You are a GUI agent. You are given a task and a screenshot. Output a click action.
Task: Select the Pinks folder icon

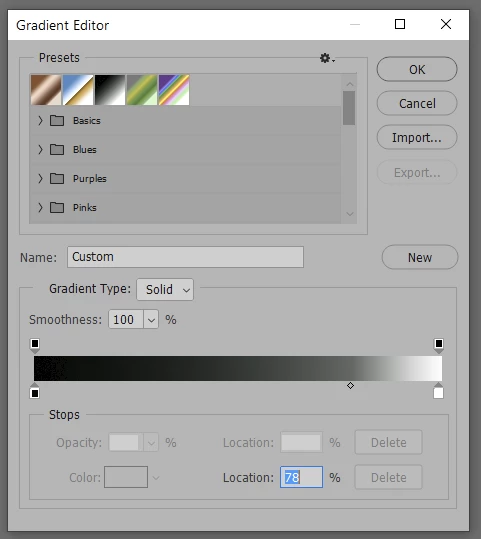[57, 208]
